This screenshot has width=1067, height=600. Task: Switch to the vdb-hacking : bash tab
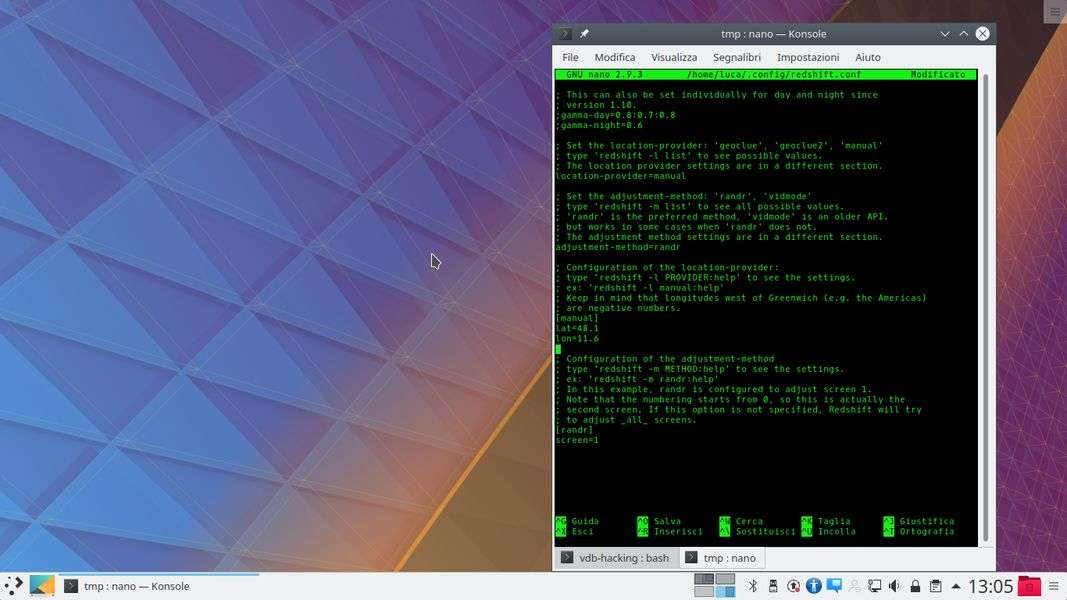click(616, 558)
